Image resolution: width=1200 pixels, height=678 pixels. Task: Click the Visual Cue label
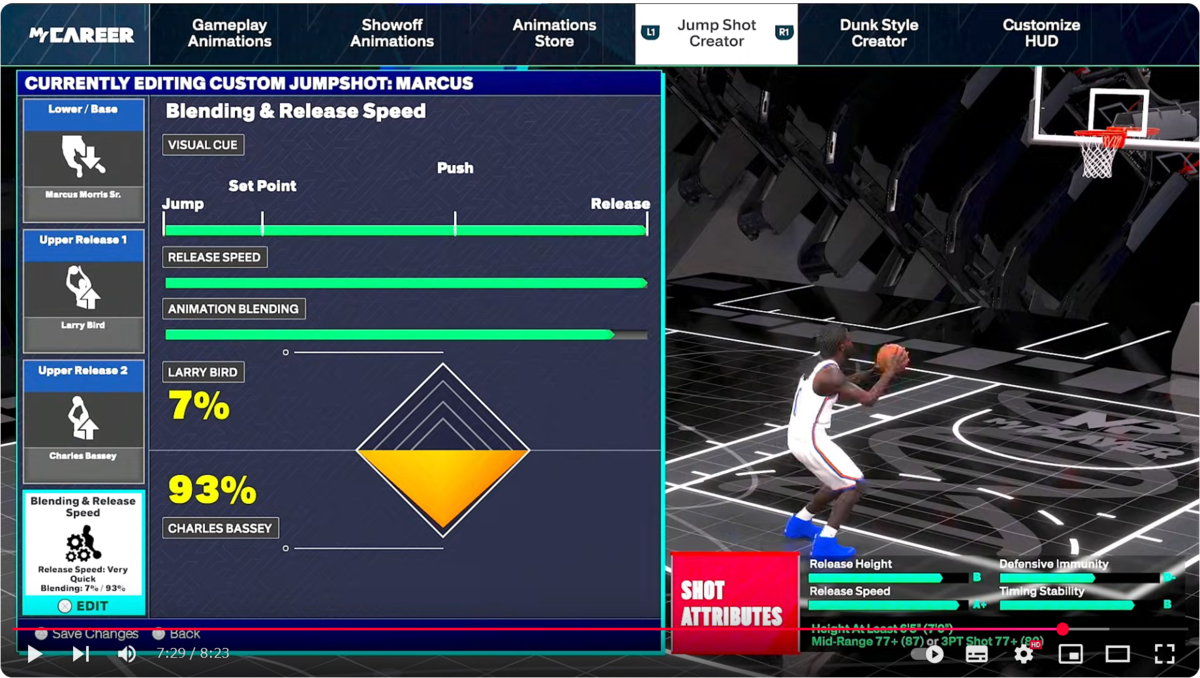tap(203, 145)
